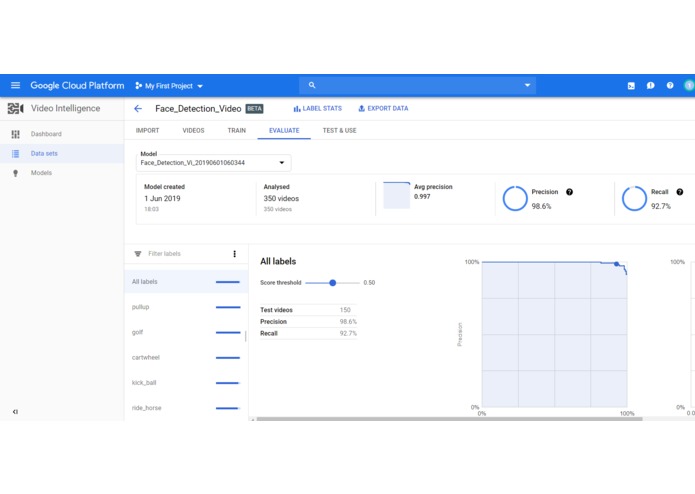This screenshot has height=494, width=695.
Task: Click the Avg precision 0.997 value
Action: 422,197
